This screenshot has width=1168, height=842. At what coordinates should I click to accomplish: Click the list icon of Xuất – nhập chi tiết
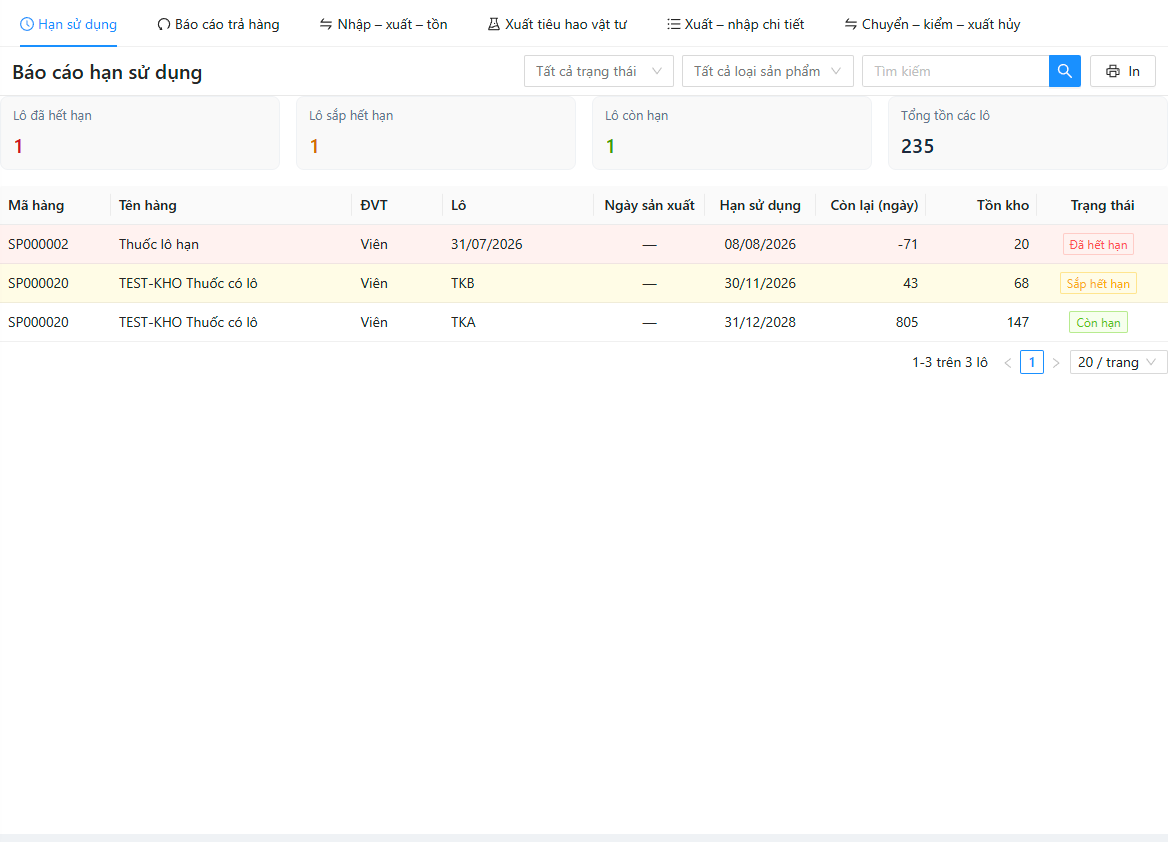(673, 25)
